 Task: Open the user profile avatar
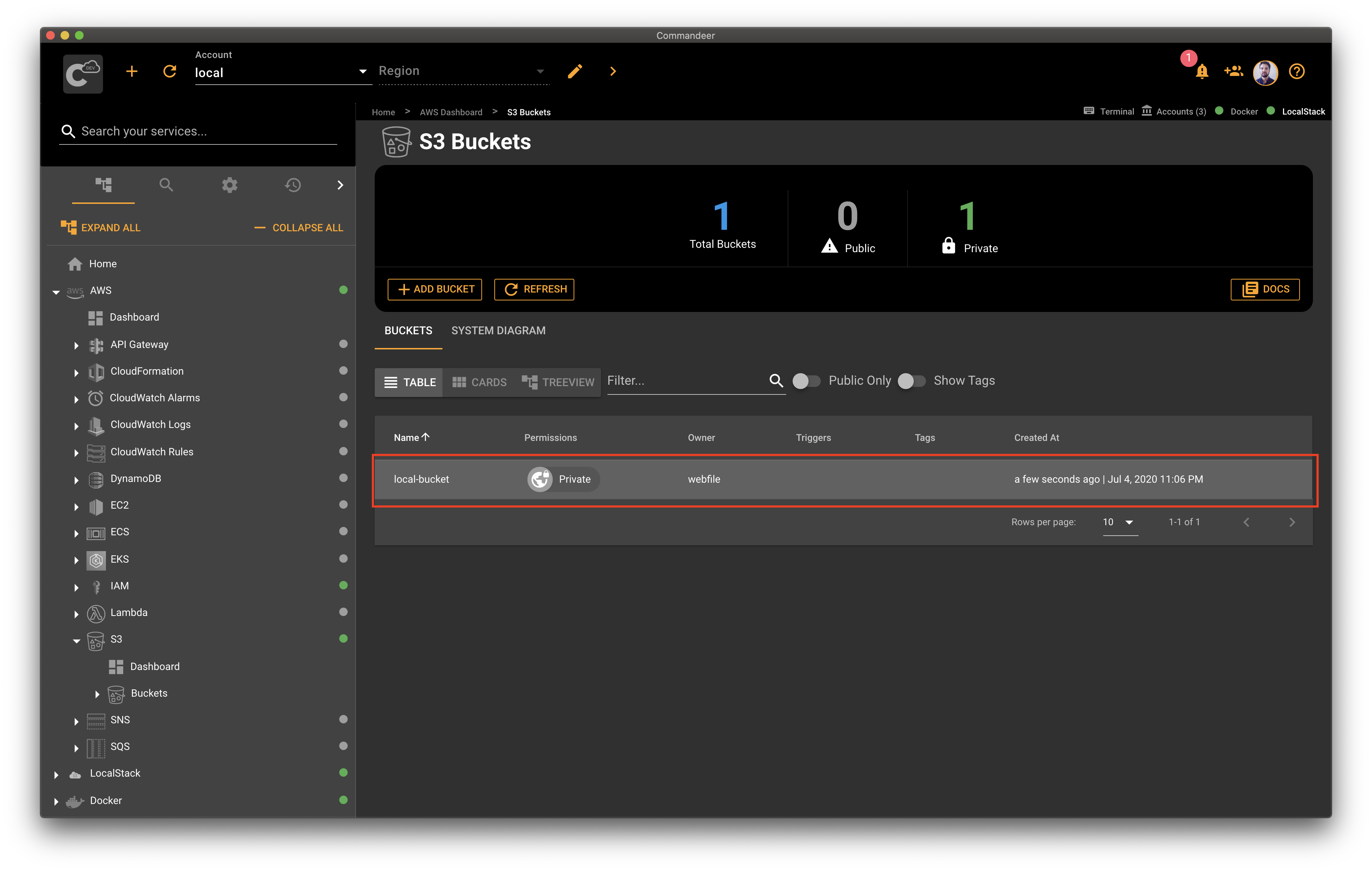[x=1265, y=72]
